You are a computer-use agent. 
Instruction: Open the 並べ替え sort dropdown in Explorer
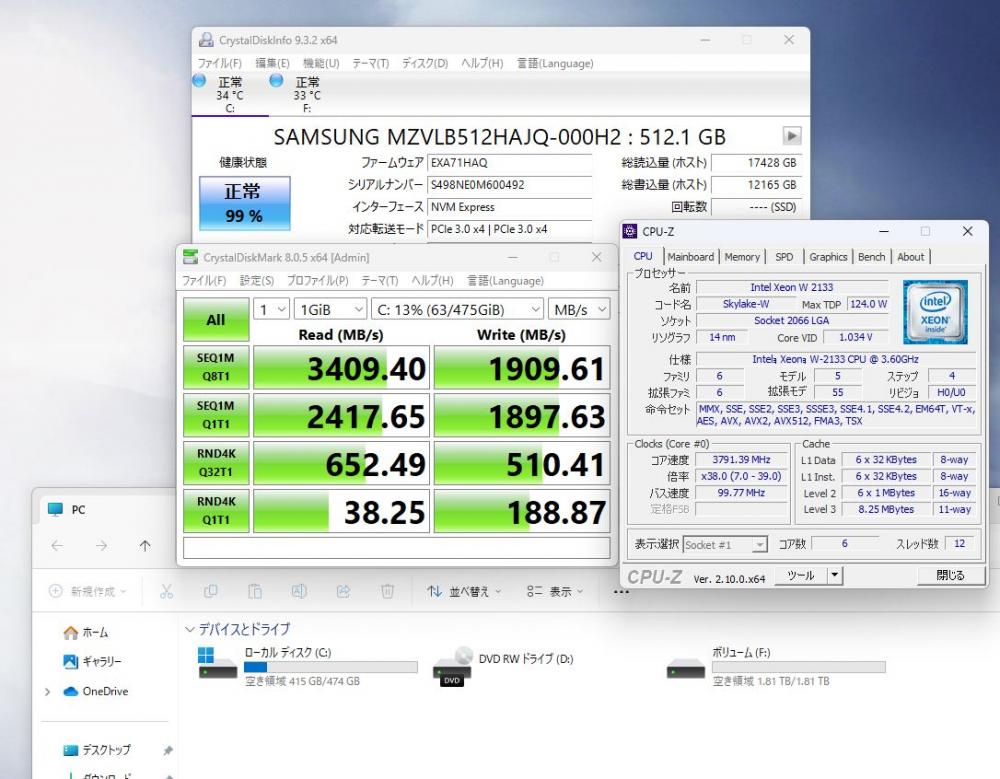(x=464, y=591)
